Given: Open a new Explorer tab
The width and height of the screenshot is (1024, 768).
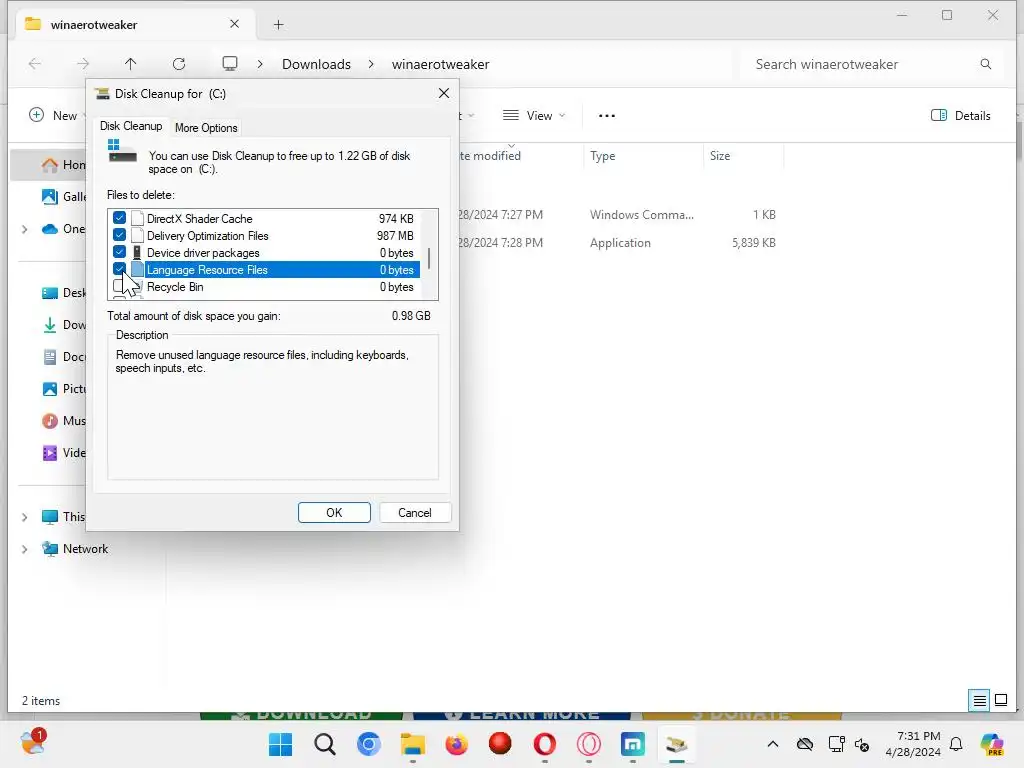Looking at the screenshot, I should (278, 25).
